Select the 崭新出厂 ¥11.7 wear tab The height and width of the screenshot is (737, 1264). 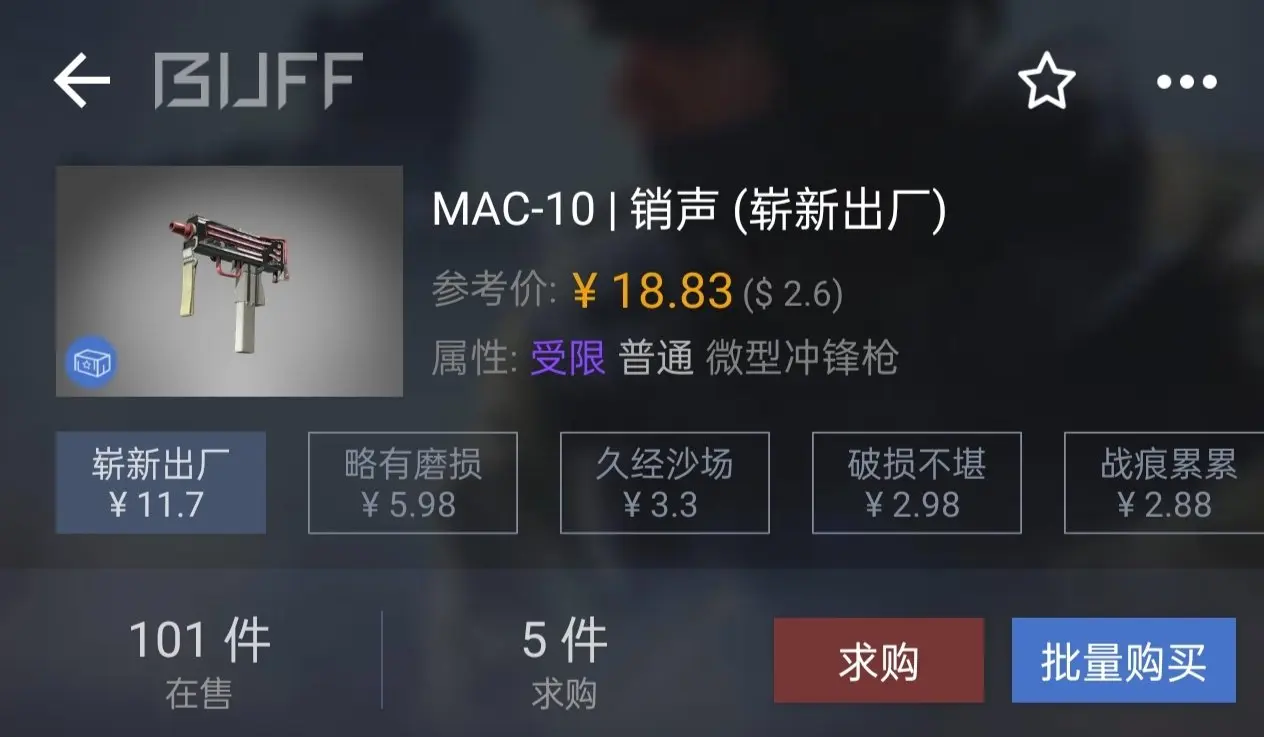coord(161,483)
